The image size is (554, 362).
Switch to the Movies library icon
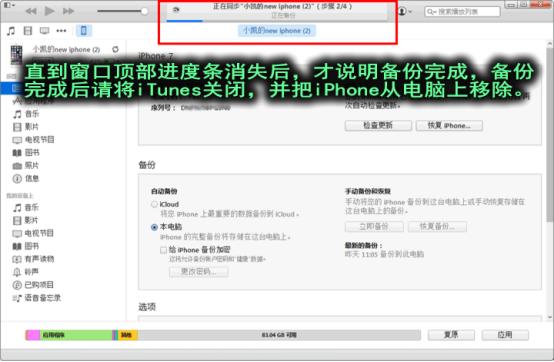coord(28,31)
